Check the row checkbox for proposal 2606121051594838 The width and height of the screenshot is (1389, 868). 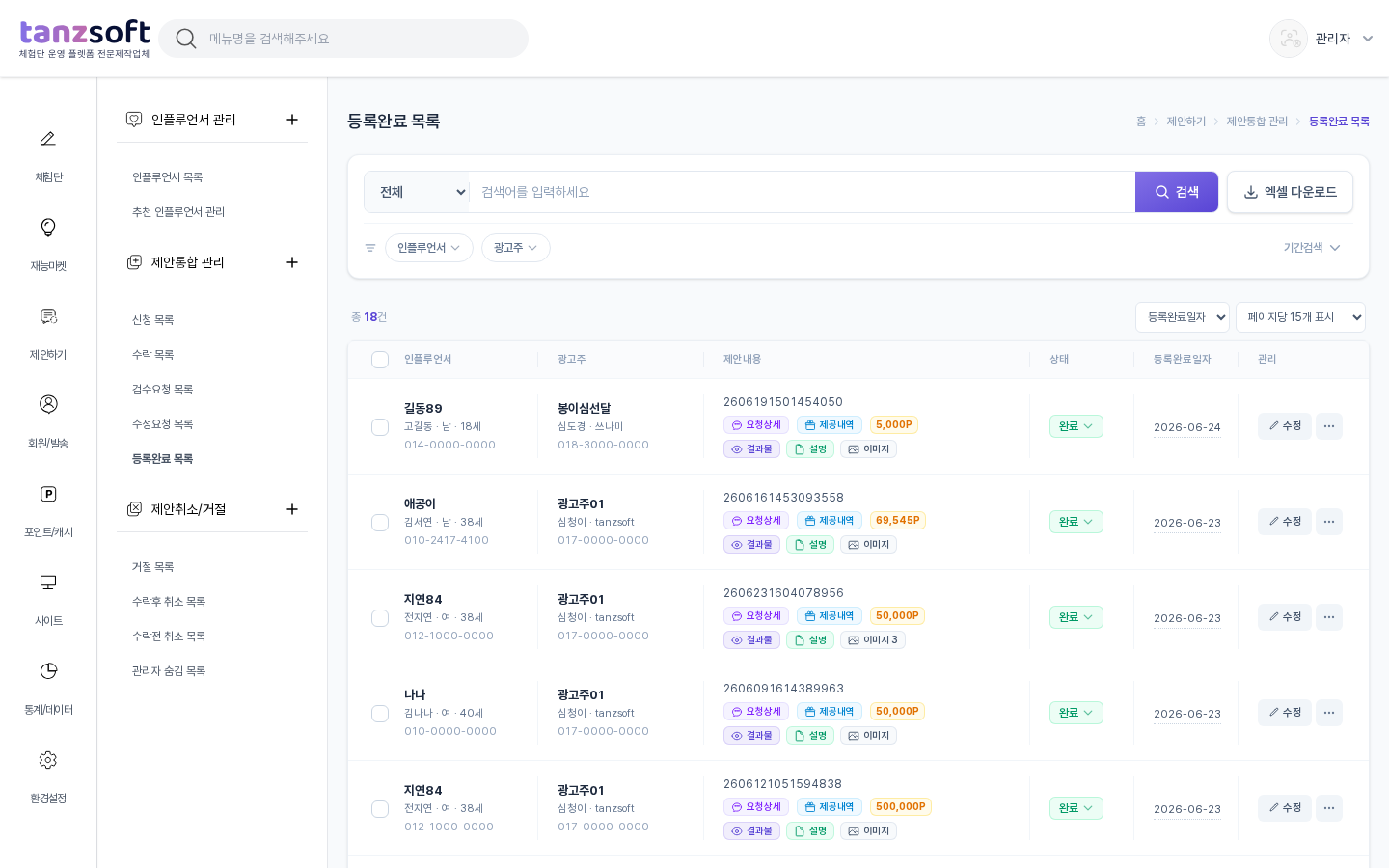380,809
